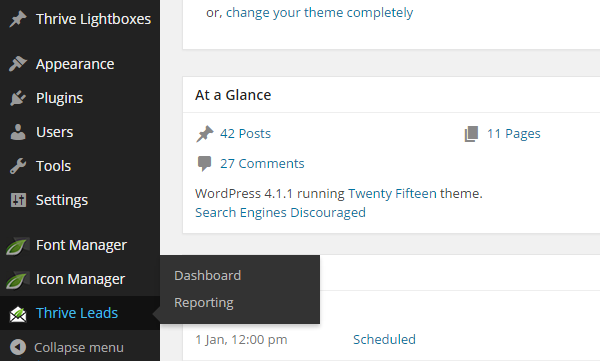Select the Thrive Leads menu label

[x=77, y=313]
